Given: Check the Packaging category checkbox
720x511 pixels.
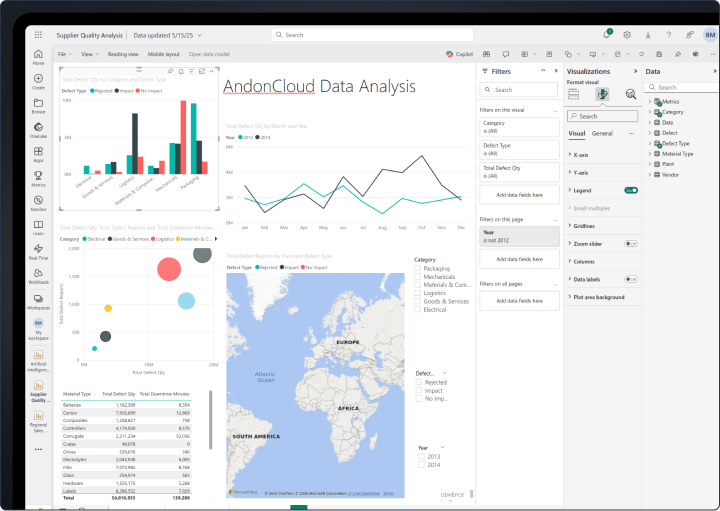Looking at the screenshot, I should click(417, 268).
